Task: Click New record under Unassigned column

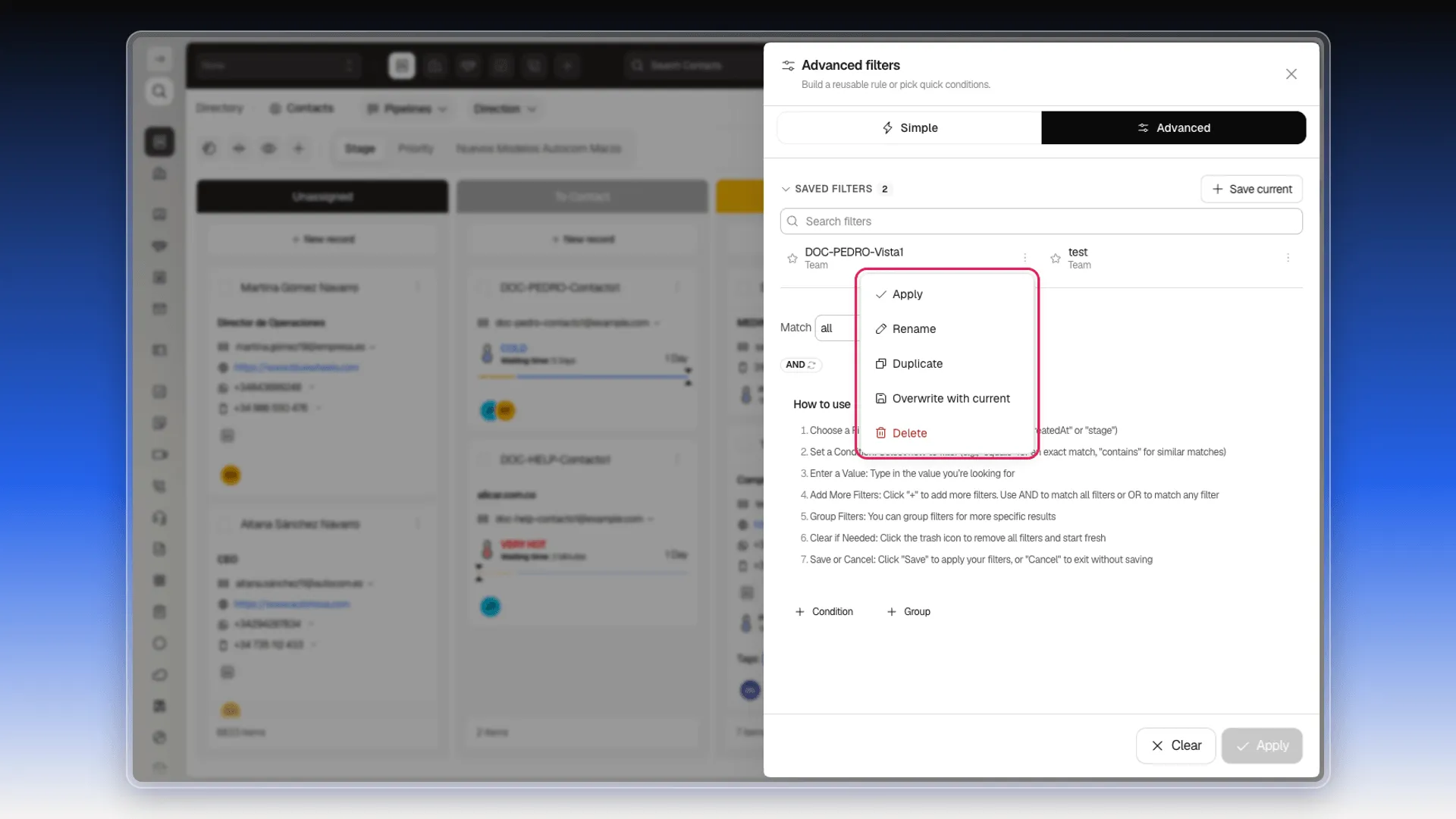Action: point(323,240)
